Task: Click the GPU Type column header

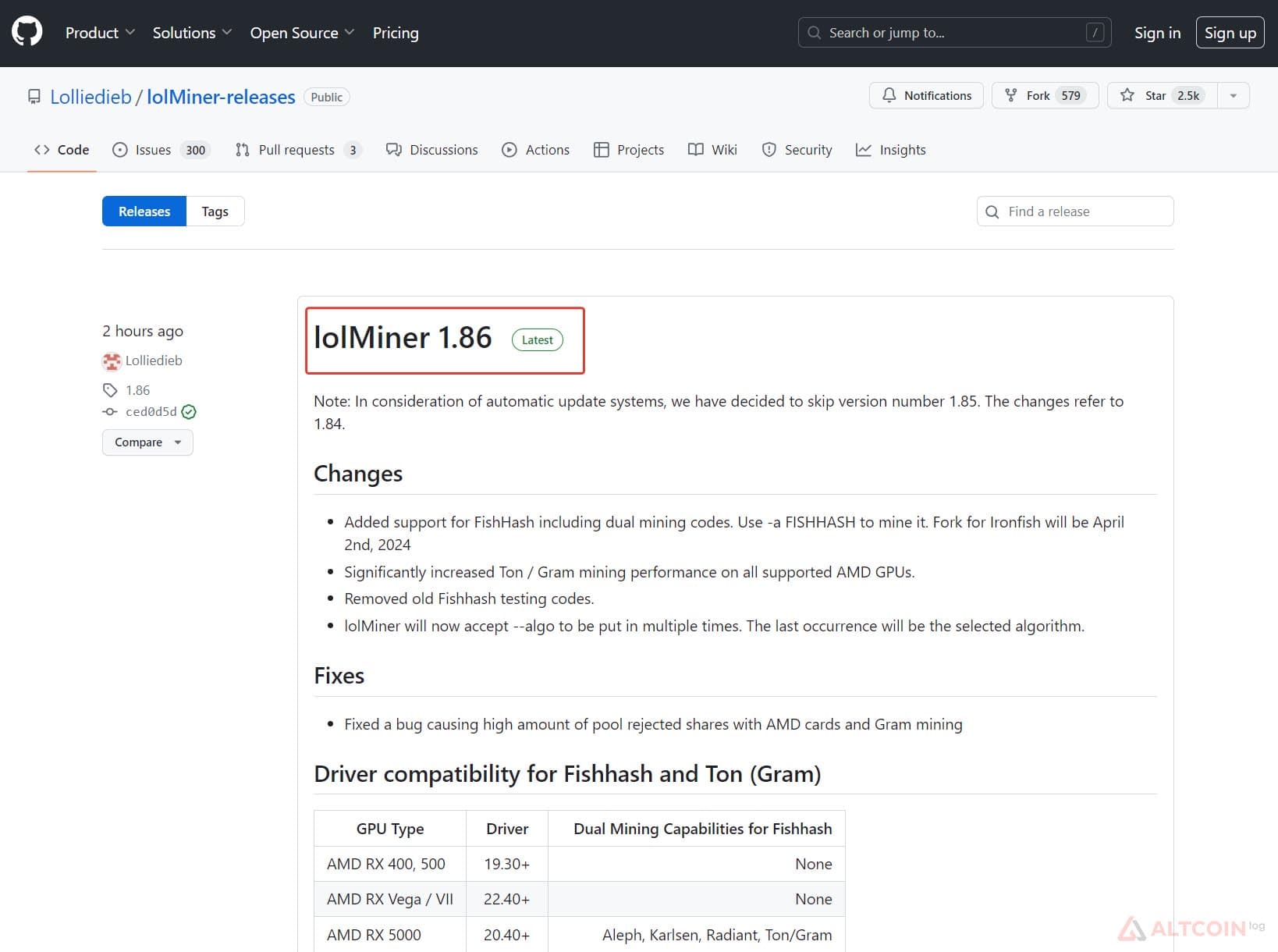Action: [390, 829]
